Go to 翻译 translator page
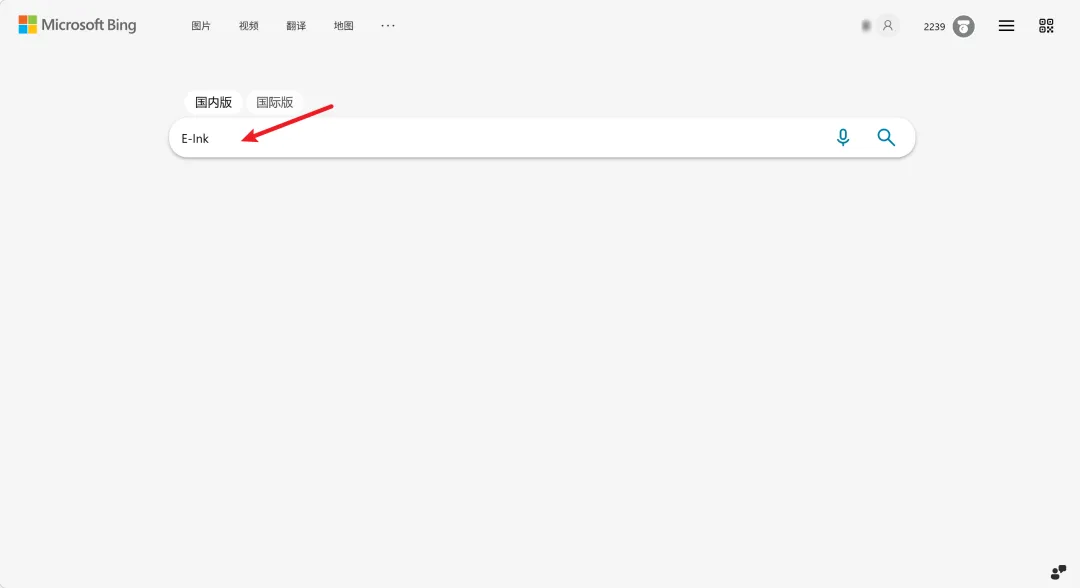Viewport: 1080px width, 588px height. point(296,26)
